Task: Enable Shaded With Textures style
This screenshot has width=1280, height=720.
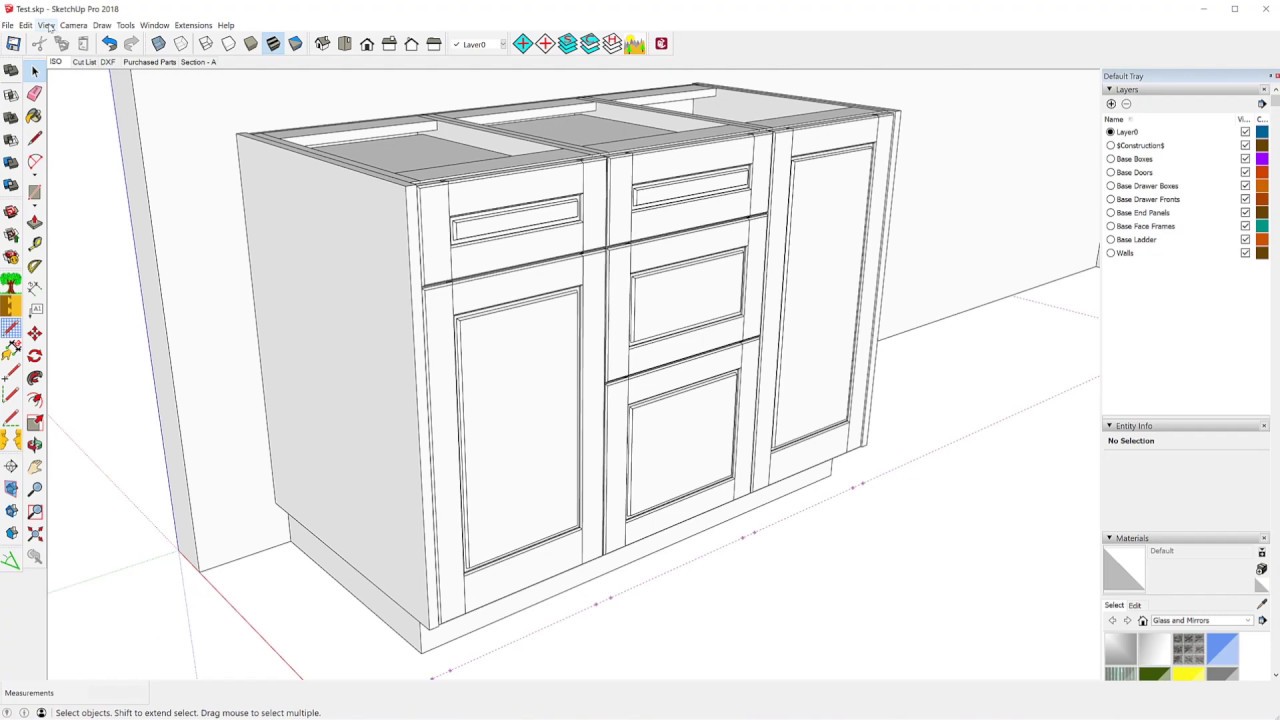Action: [273, 44]
